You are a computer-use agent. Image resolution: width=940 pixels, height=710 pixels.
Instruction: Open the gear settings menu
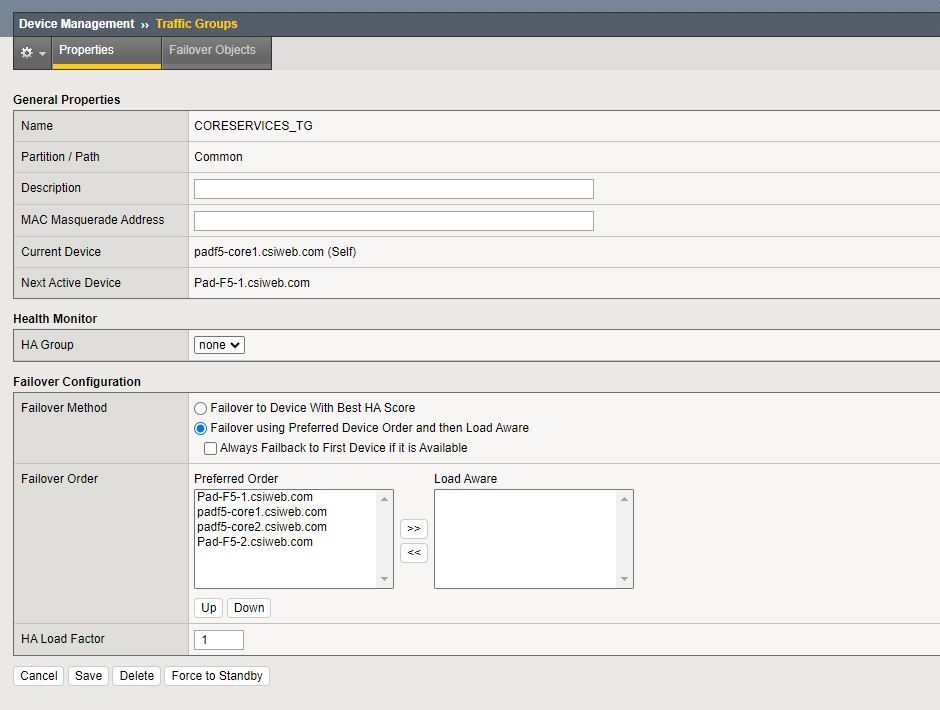32,52
